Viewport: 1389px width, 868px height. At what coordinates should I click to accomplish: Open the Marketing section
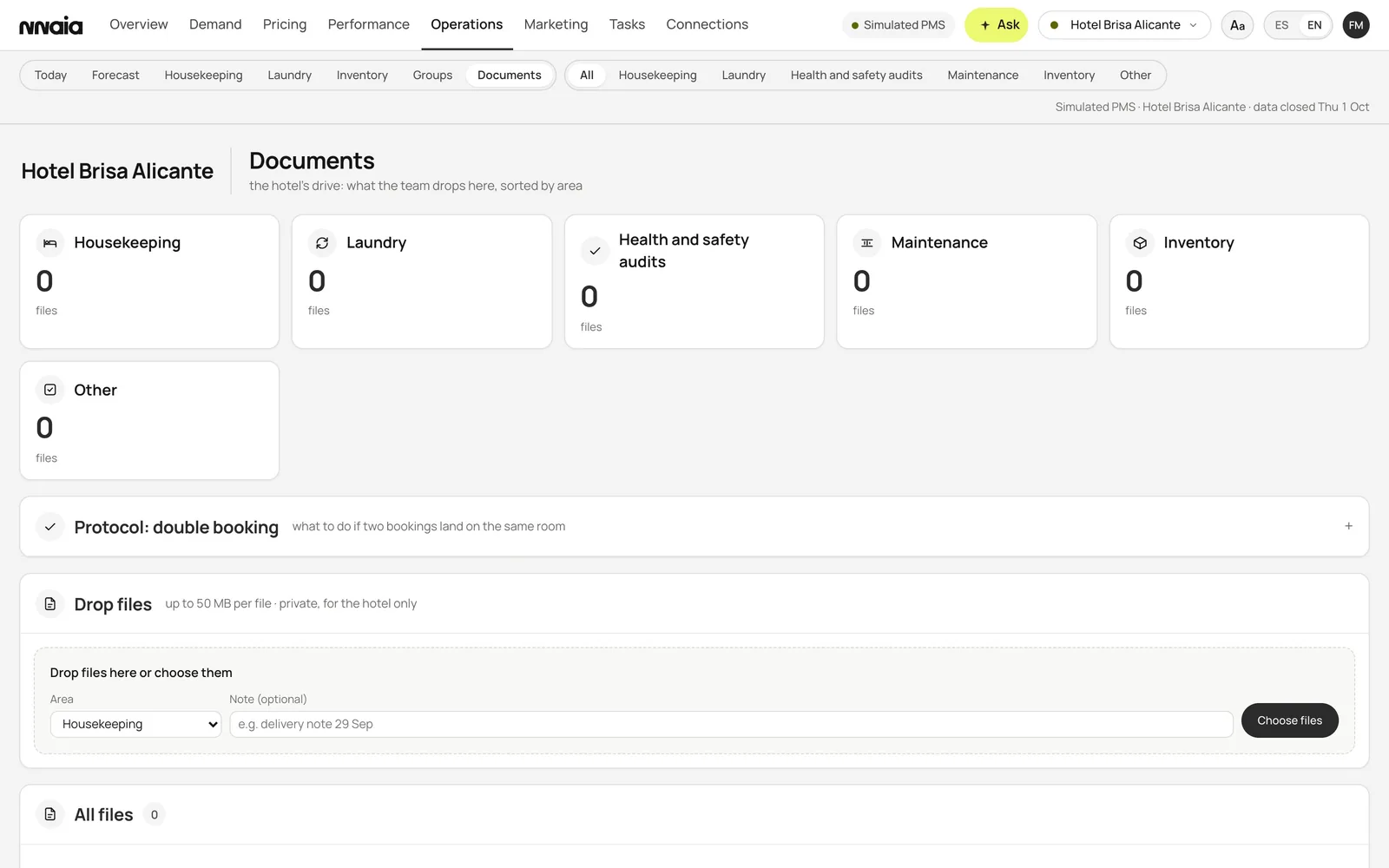click(556, 24)
